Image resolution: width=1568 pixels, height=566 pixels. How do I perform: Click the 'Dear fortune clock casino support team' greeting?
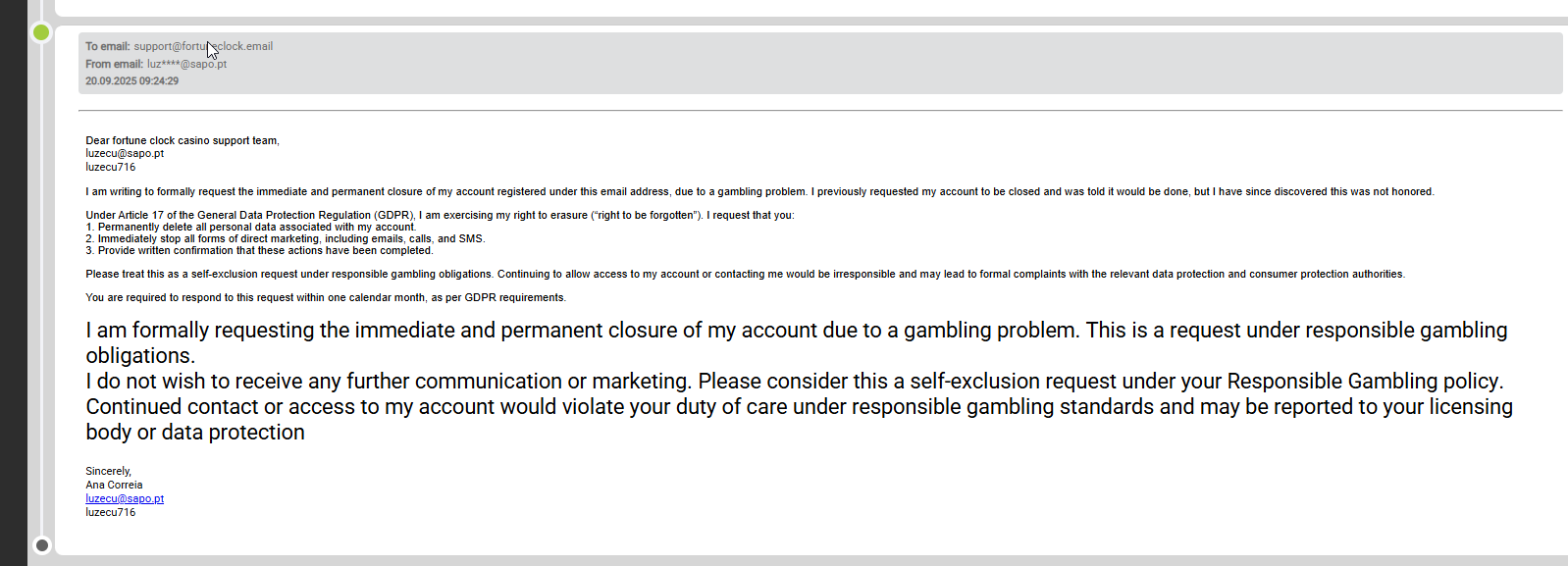[183, 140]
